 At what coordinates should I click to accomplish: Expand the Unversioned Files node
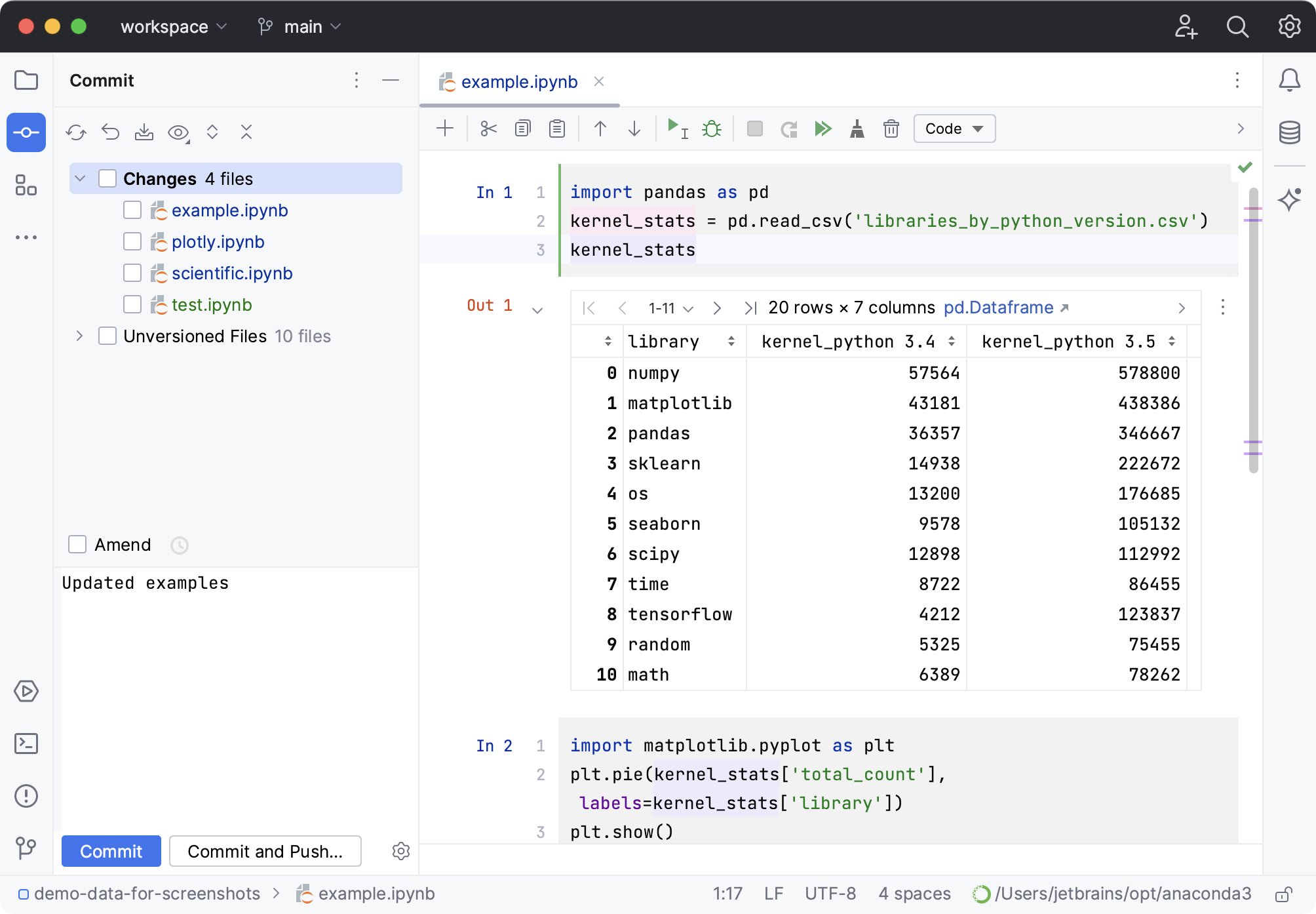(x=80, y=336)
